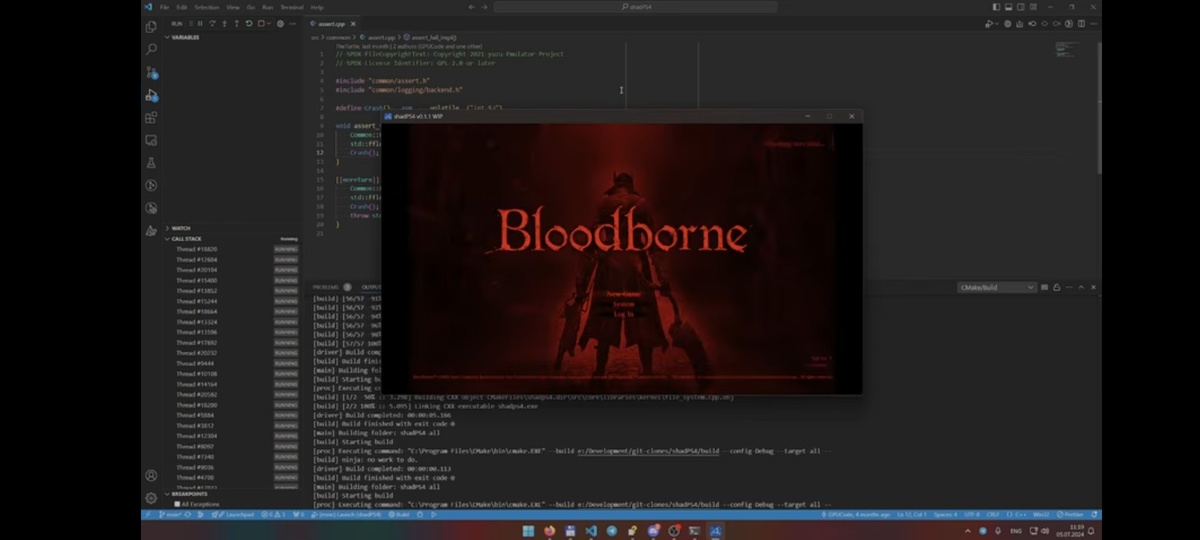The image size is (1200, 540).
Task: Click the ENG language tray indicator
Action: tap(1016, 530)
